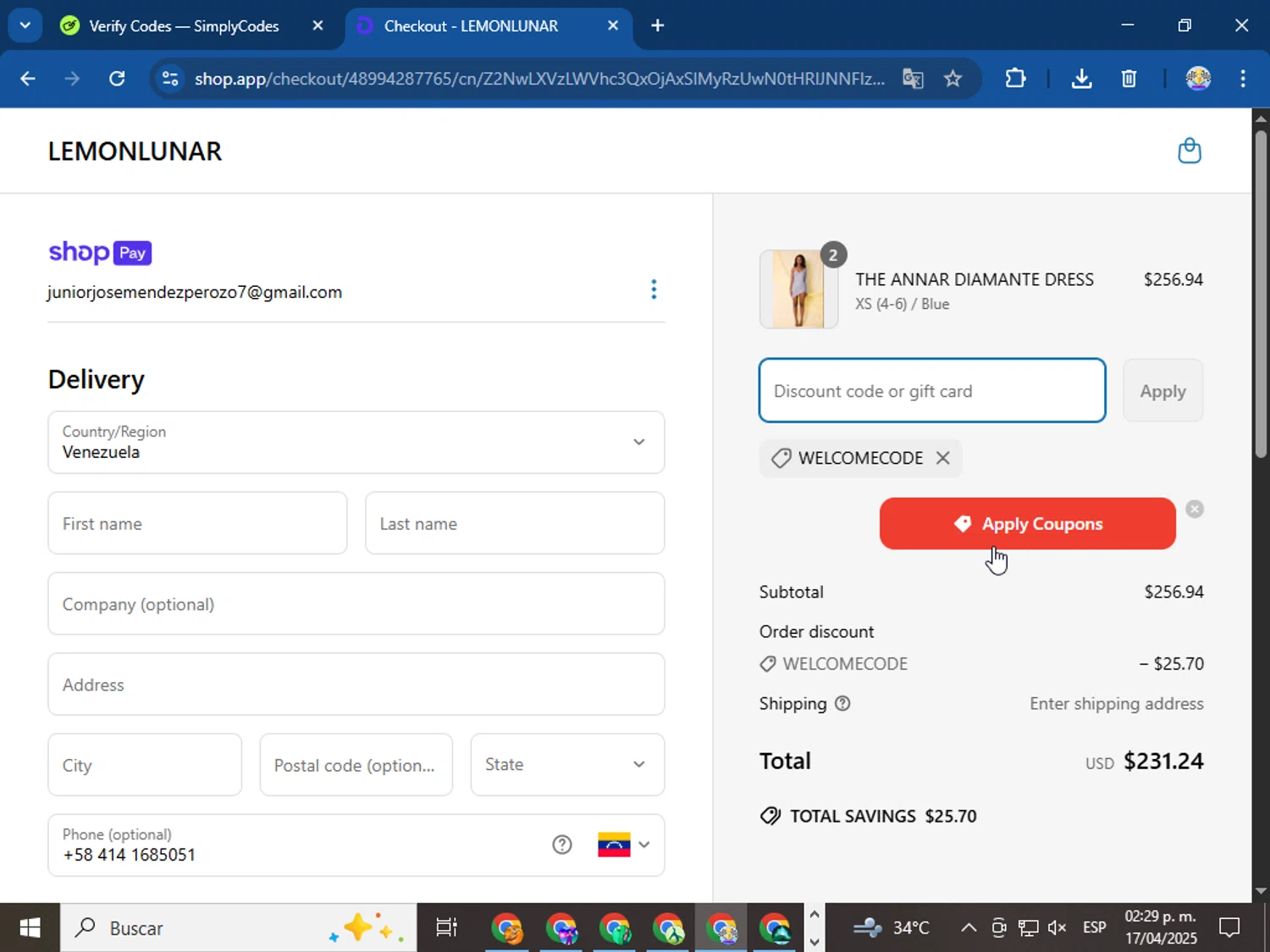Open Chrome three-dot menu
Viewport: 1270px width, 952px height.
[x=1243, y=79]
